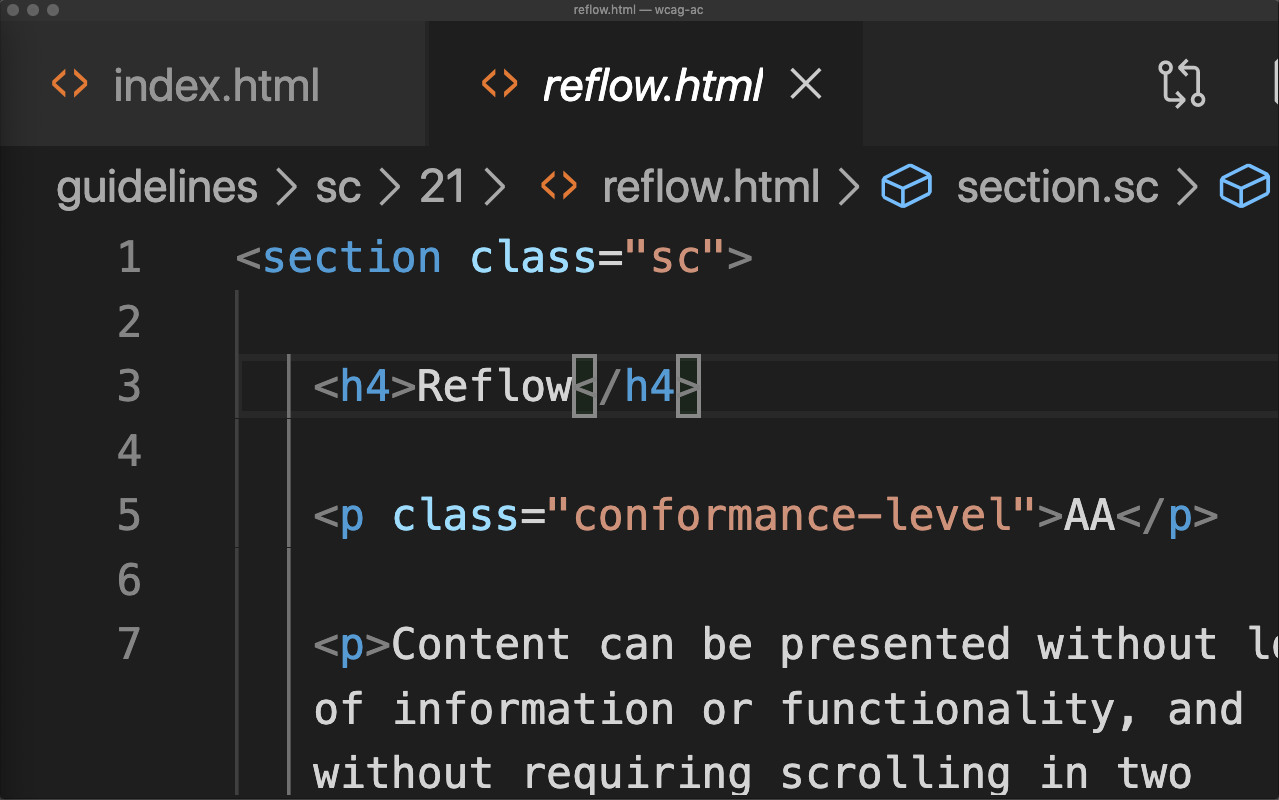The image size is (1279, 800).
Task: Click the word "scrolling" in code
Action: (x=894, y=773)
